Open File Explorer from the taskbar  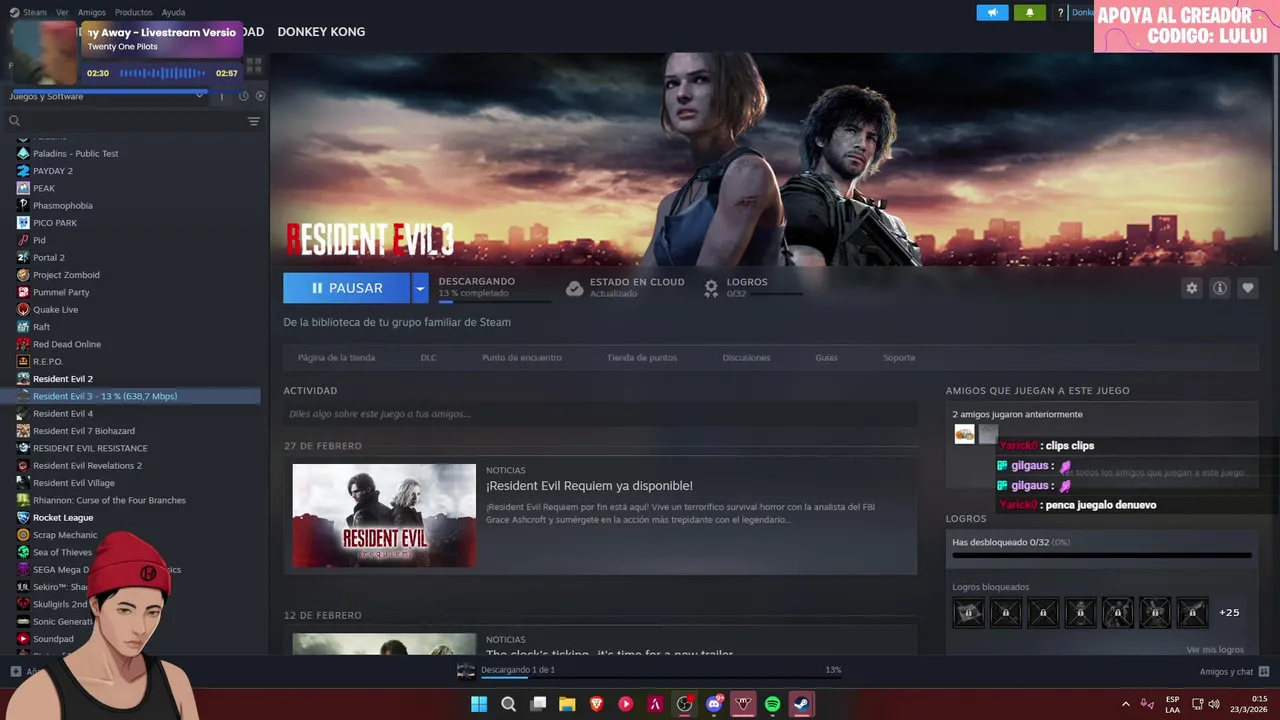pyautogui.click(x=567, y=704)
